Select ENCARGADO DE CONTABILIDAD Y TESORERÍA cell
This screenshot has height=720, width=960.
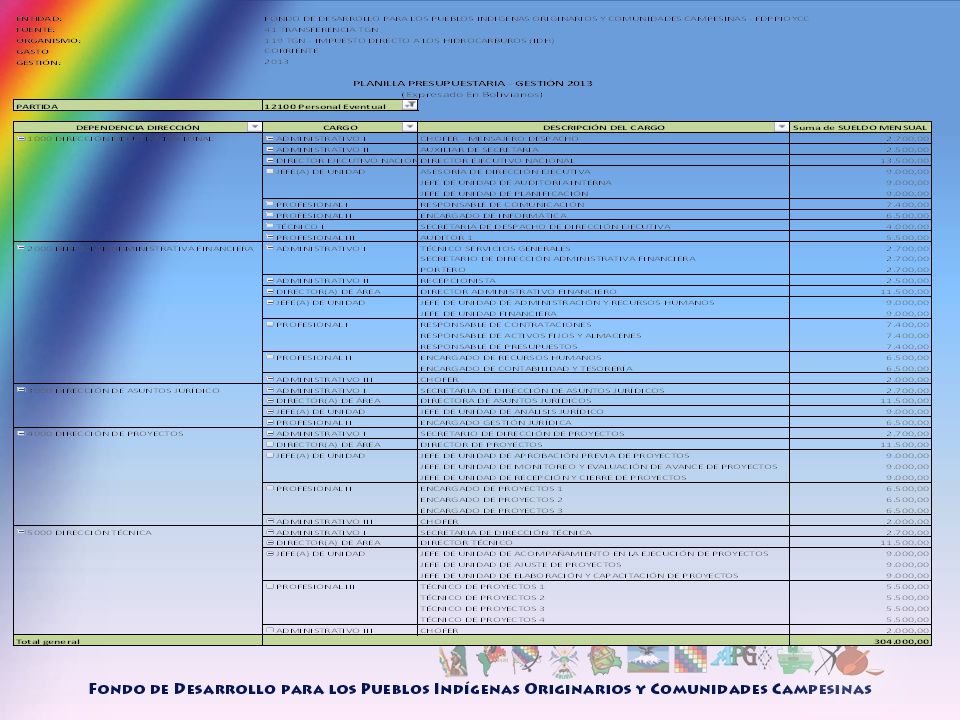(603, 368)
